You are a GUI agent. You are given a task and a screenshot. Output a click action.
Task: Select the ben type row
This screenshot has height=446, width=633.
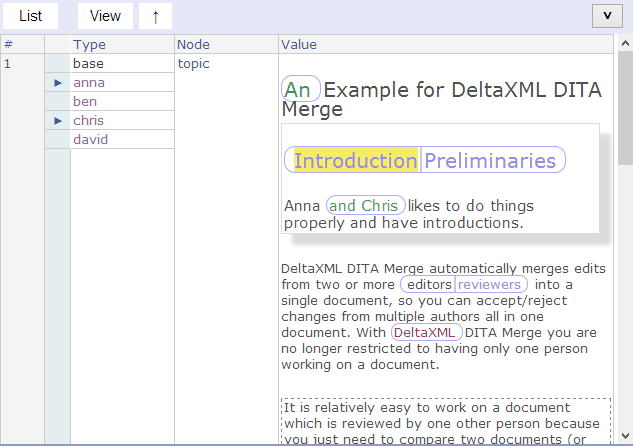[x=122, y=101]
